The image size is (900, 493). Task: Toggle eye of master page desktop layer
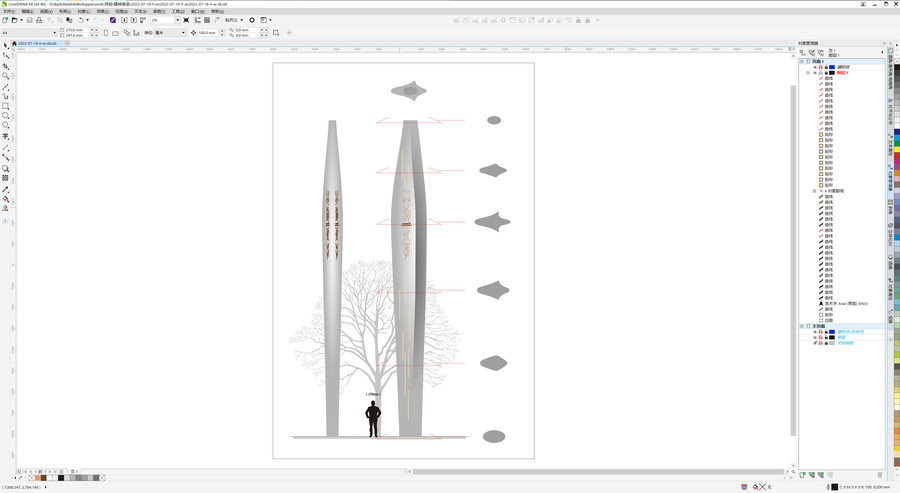814,337
